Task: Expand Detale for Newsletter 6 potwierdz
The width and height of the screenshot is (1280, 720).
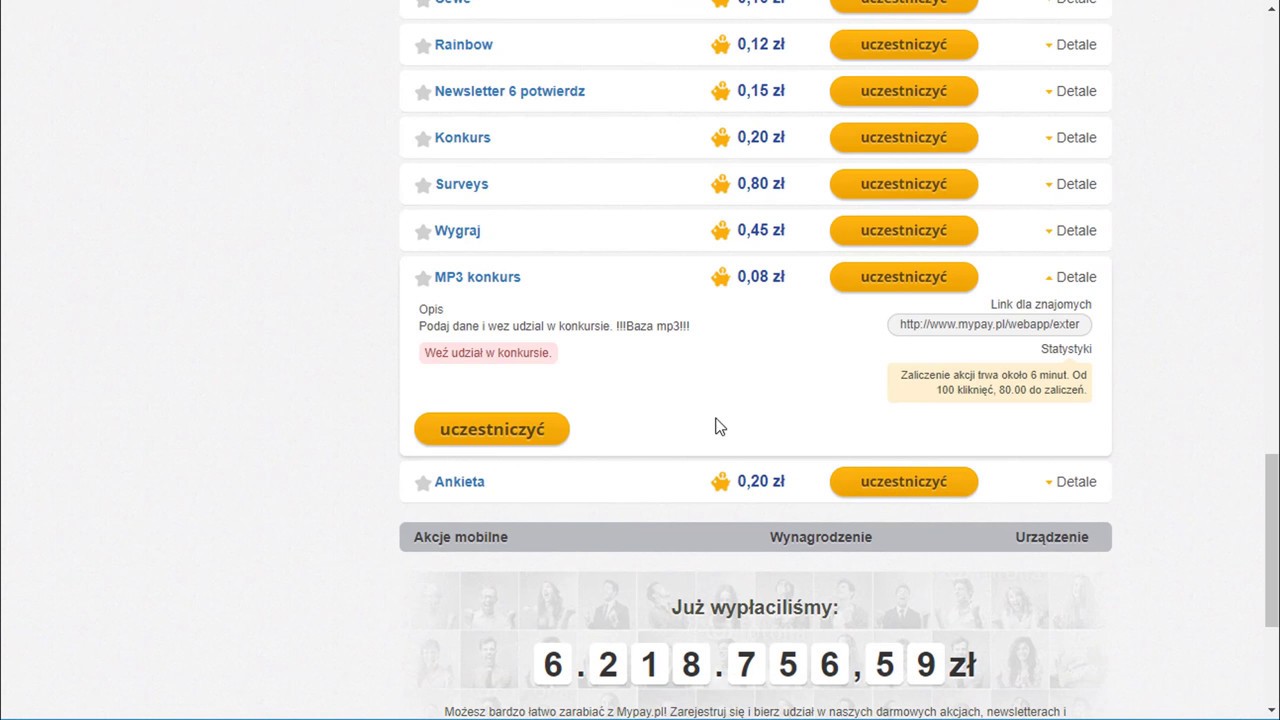Action: [x=1071, y=91]
